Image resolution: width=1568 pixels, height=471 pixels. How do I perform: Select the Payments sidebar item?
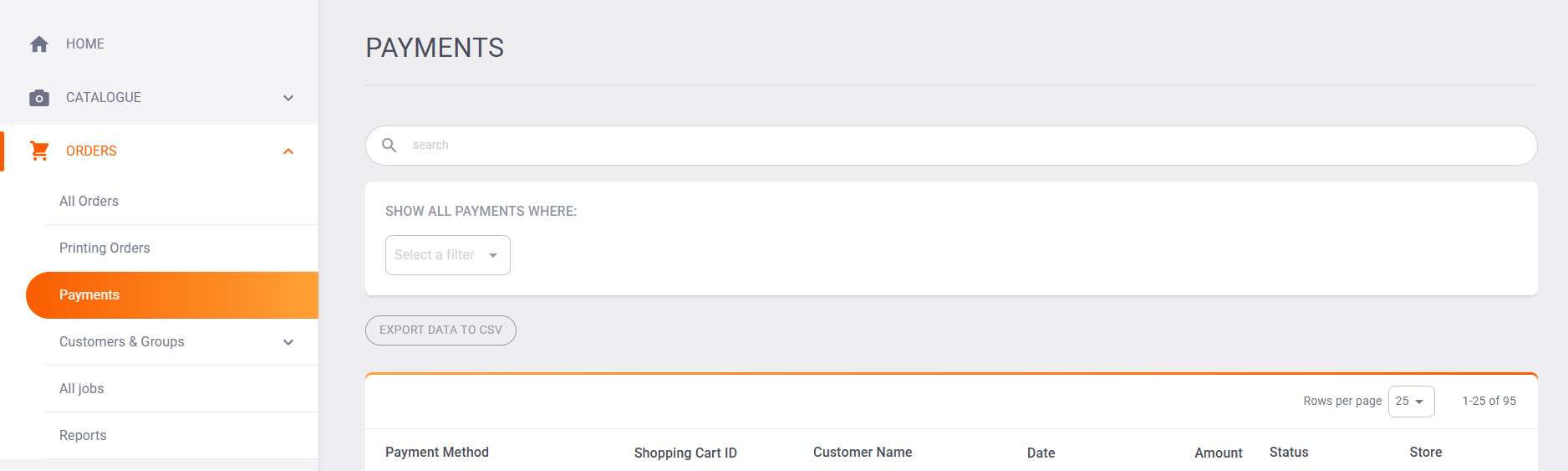coord(89,295)
